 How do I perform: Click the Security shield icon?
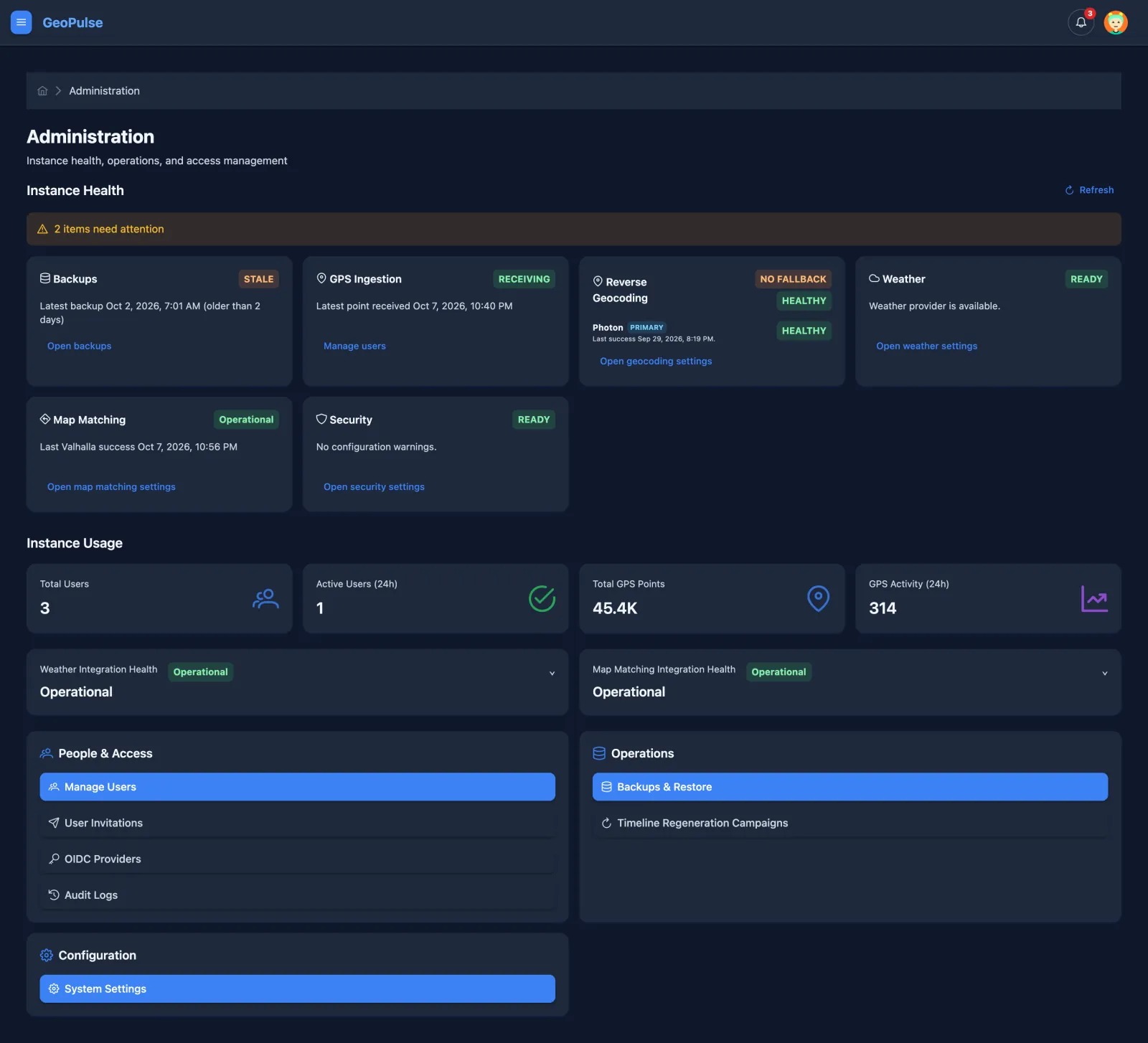click(x=321, y=419)
